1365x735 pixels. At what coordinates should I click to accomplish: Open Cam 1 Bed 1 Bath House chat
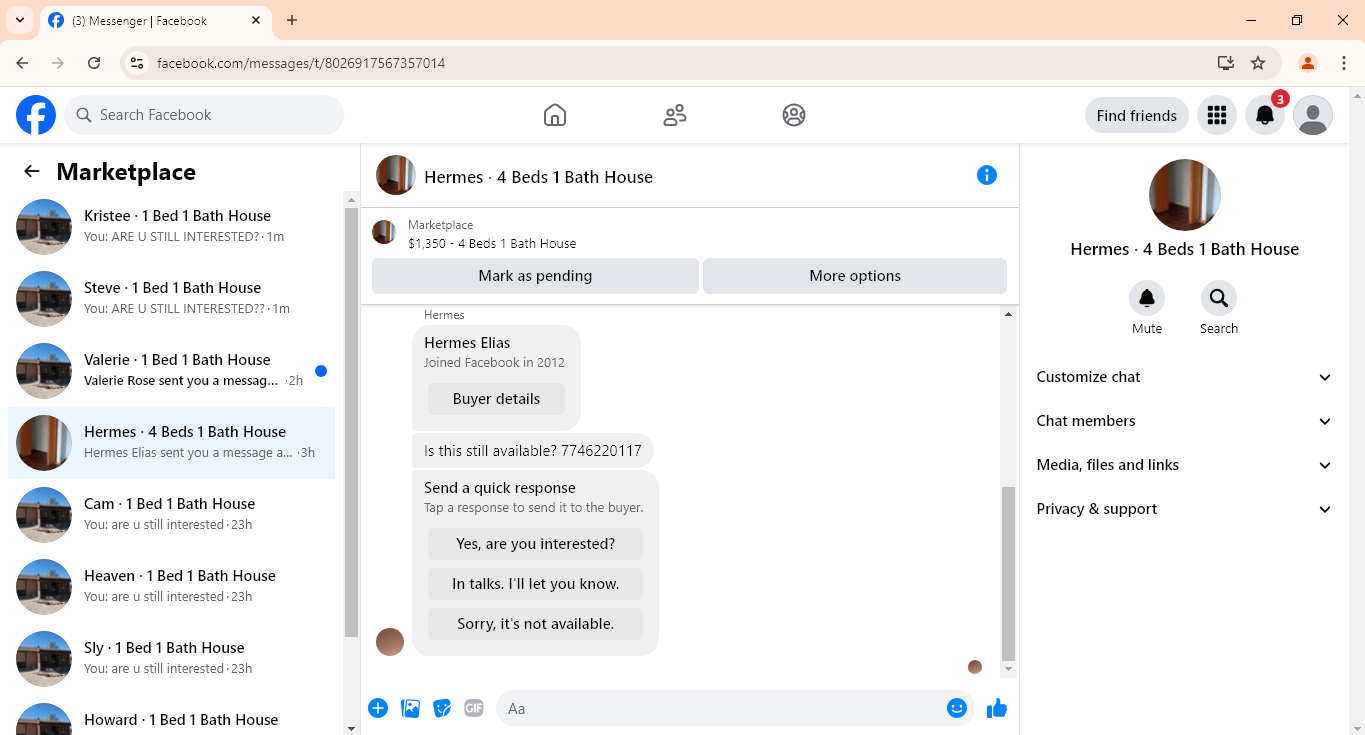pos(172,515)
